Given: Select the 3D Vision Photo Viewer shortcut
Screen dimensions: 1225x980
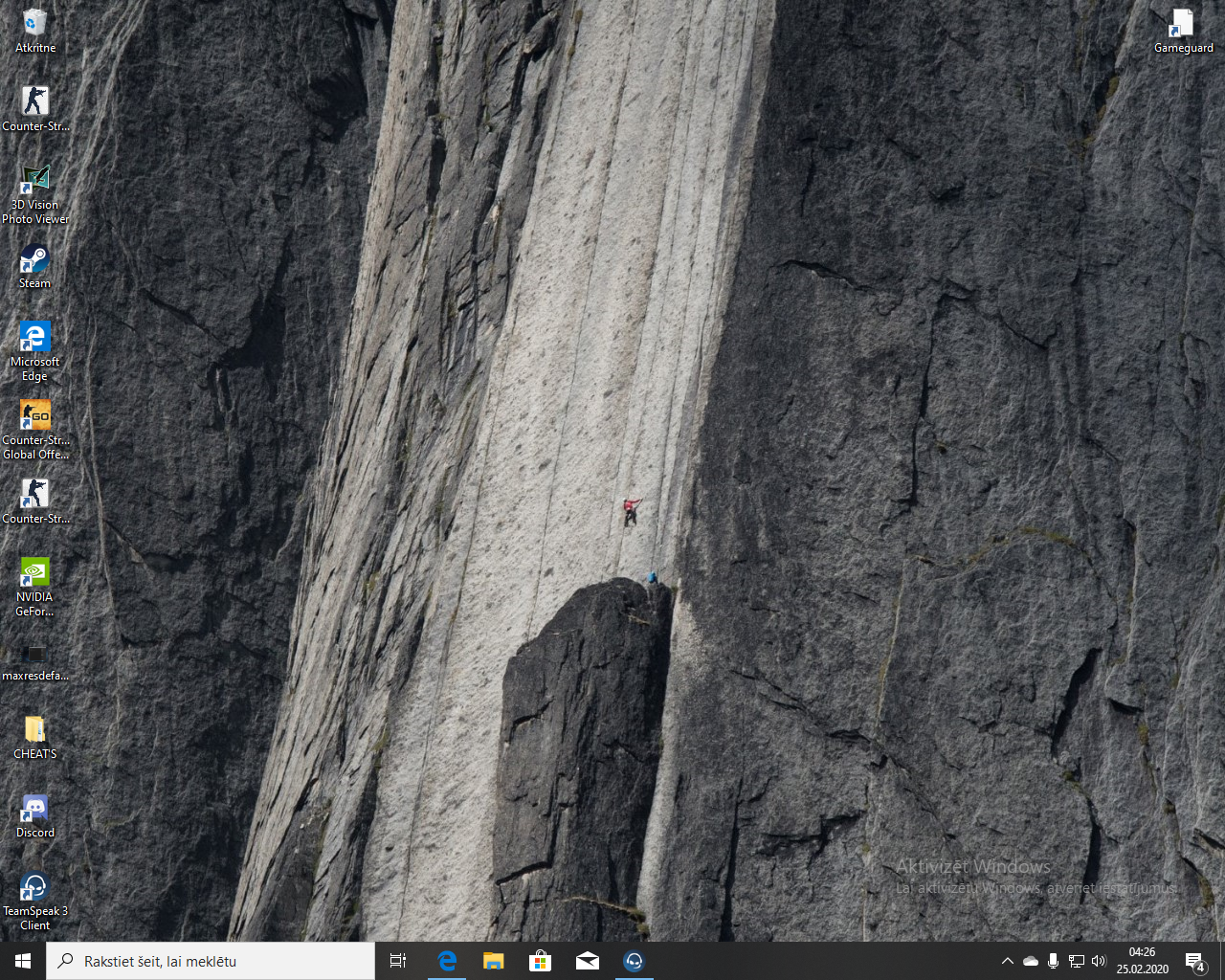Looking at the screenshot, I should 35,194.
